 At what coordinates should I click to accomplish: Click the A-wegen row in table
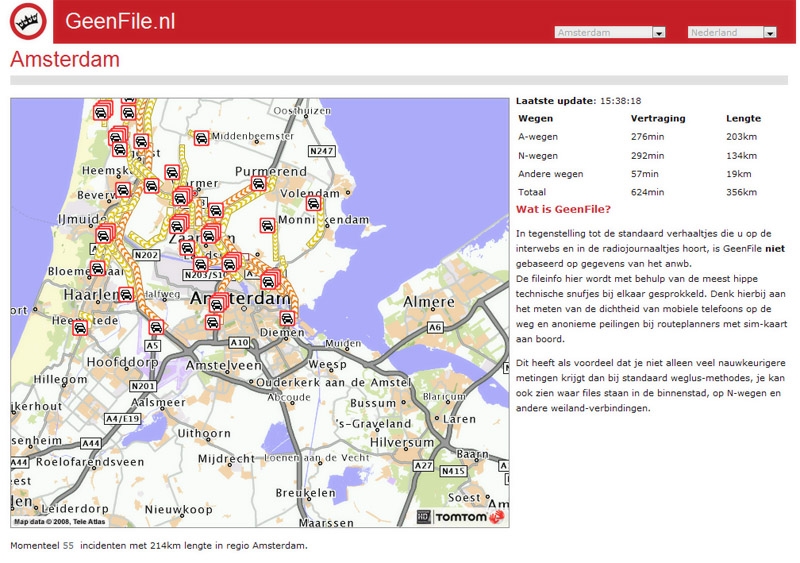pyautogui.click(x=538, y=137)
